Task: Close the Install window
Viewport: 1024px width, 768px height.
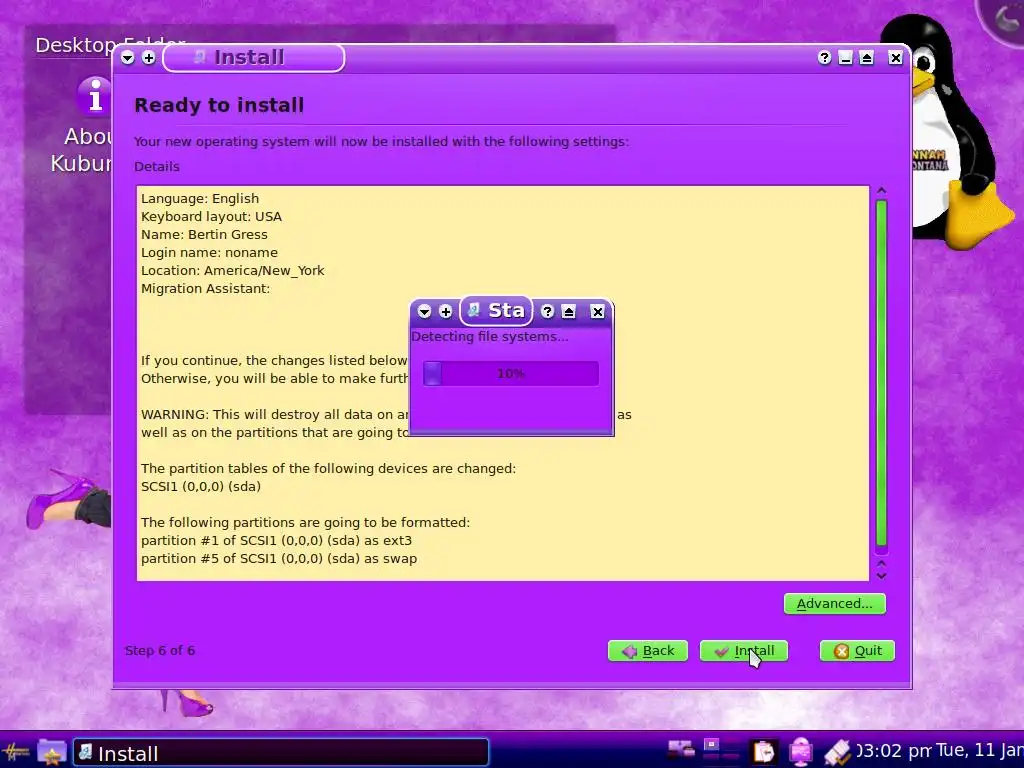Action: [x=895, y=58]
